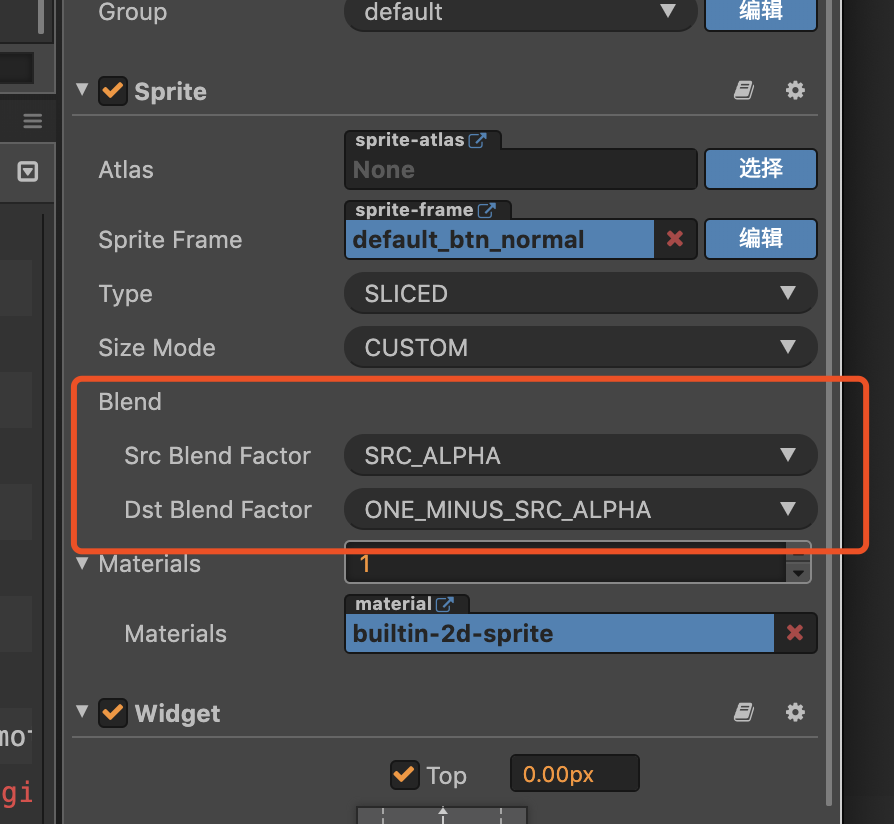Disable the Sprite component checkbox
Image resolution: width=894 pixels, height=824 pixels.
(x=112, y=92)
